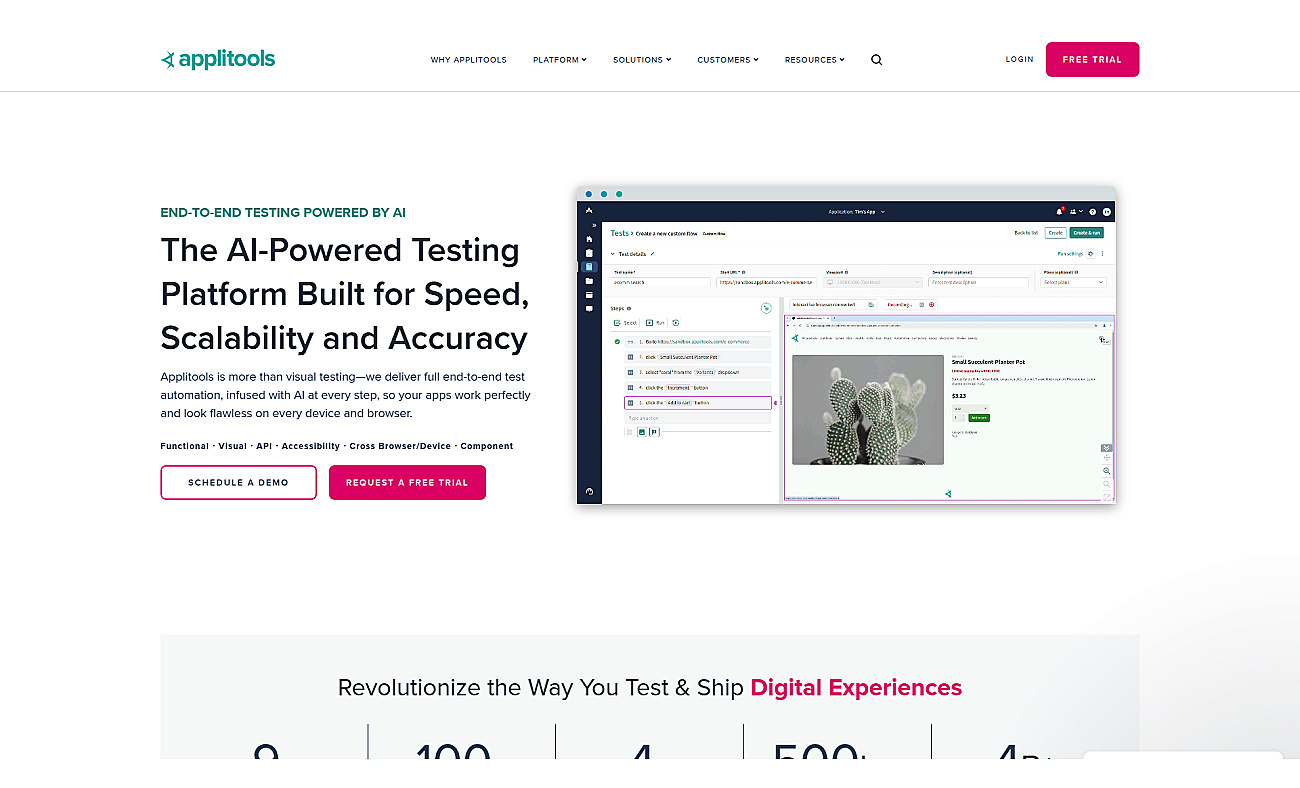Image resolution: width=1300 pixels, height=788 pixels.
Task: Click the help question mark in product screenshot
Action: click(1093, 212)
